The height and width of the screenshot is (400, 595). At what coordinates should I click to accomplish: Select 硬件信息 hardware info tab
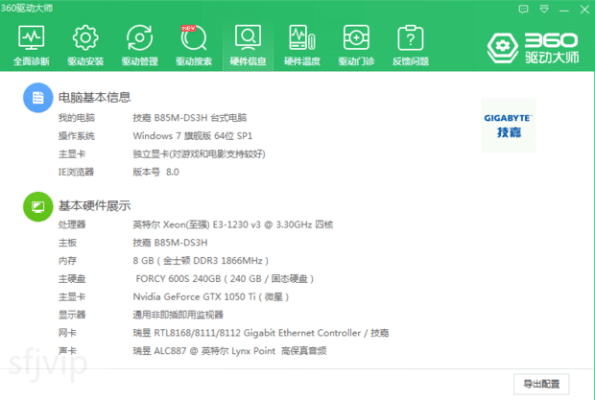point(248,45)
